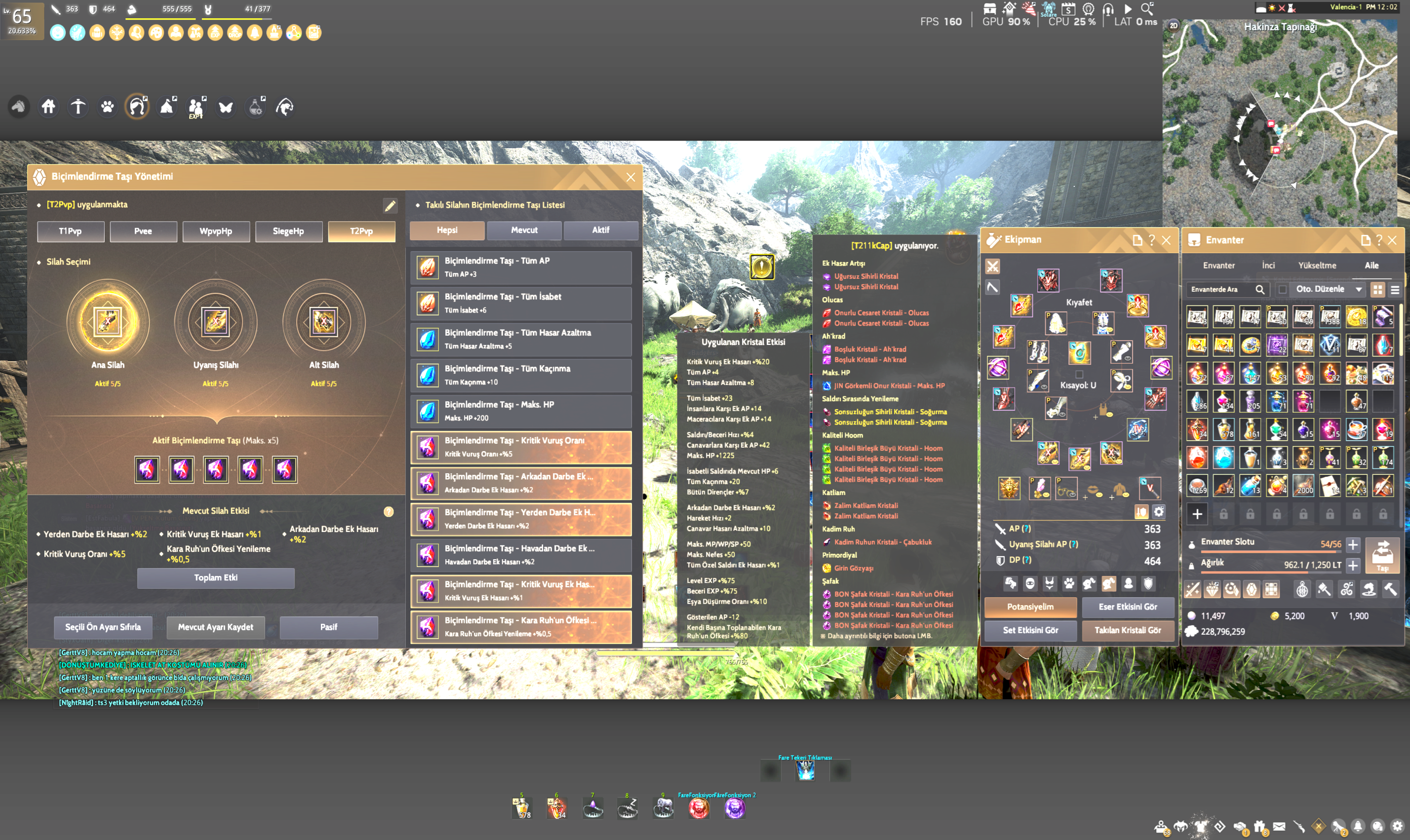Select Alt Silah weapon option
Screen dimensions: 1410x840
click(324, 321)
